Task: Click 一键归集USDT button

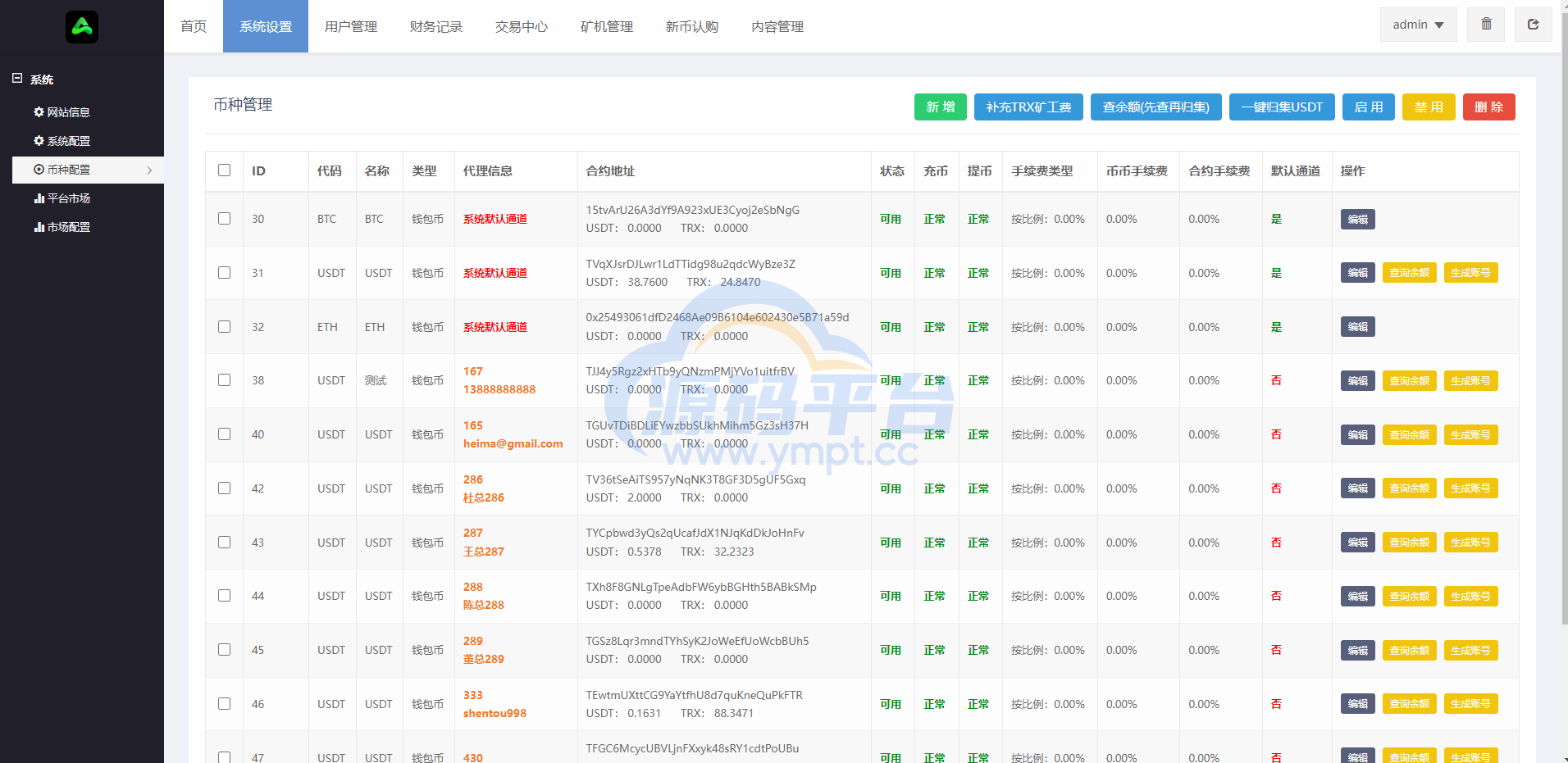Action: (1282, 107)
